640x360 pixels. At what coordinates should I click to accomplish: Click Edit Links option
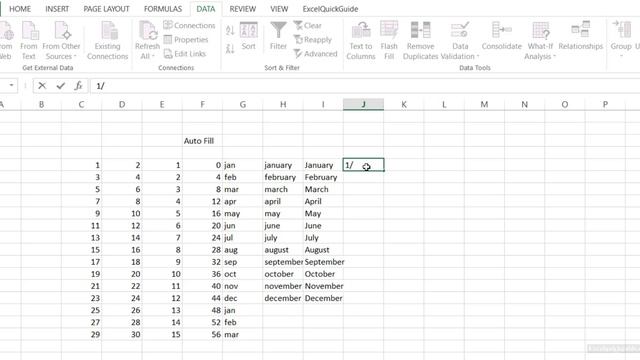[184, 54]
